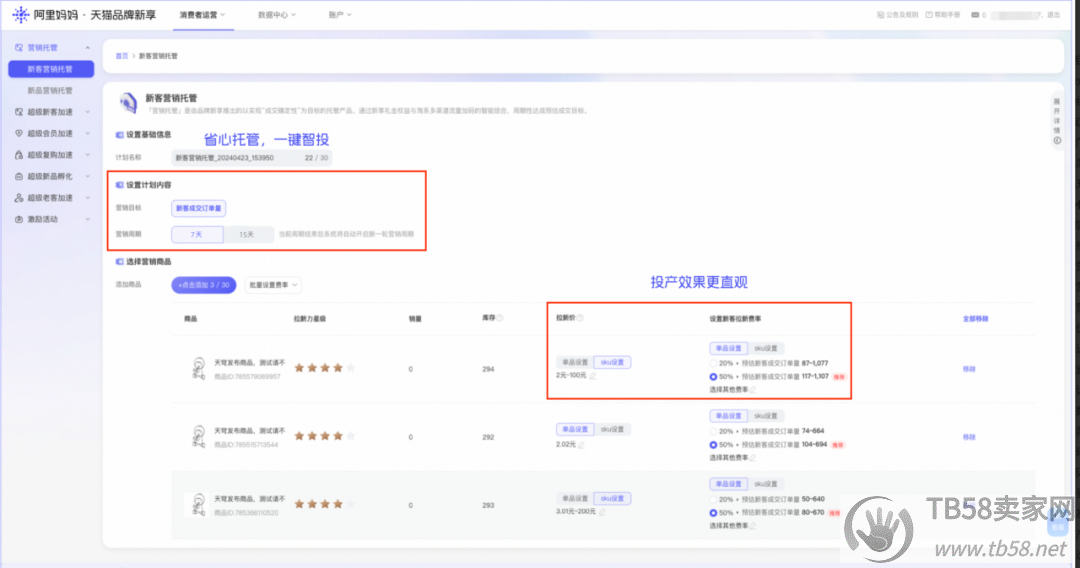Screen dimensions: 1080x568
Task: Expand the 激励活动 chevron
Action: pyautogui.click(x=87, y=219)
